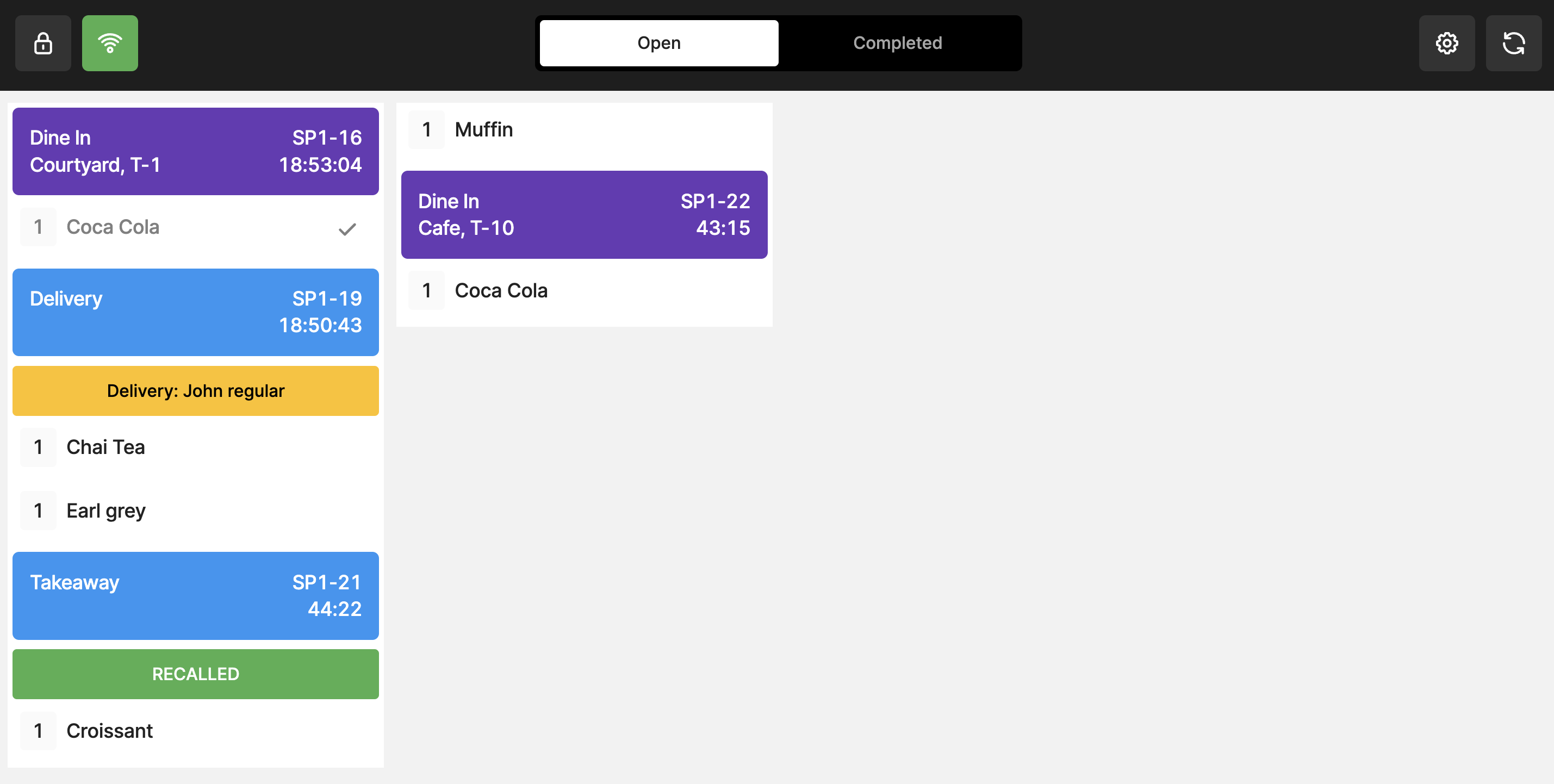Click the yellow Delivery: John regular note
1554x784 pixels.
(x=195, y=391)
